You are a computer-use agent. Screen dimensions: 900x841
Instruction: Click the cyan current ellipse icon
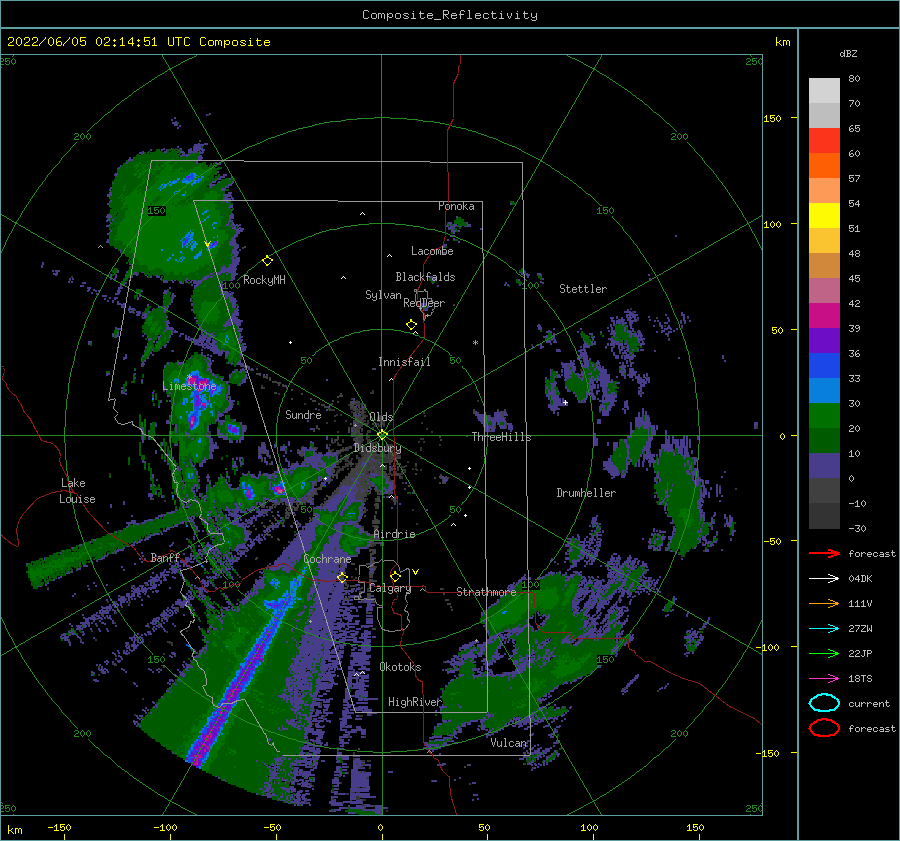[824, 703]
